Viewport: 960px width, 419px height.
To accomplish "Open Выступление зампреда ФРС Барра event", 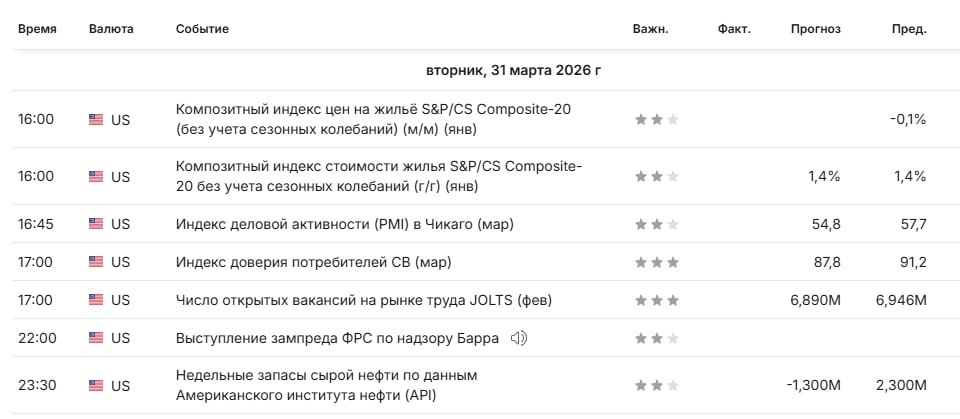I will [337, 338].
